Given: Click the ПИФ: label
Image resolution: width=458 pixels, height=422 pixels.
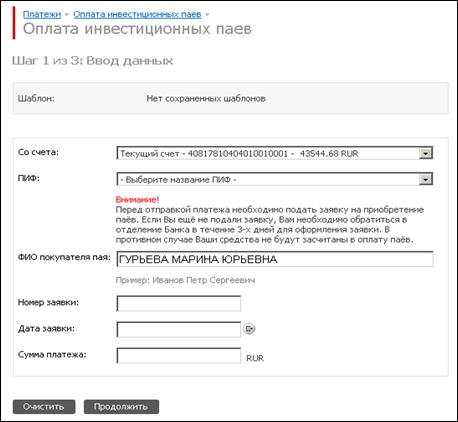Looking at the screenshot, I should (x=29, y=178).
